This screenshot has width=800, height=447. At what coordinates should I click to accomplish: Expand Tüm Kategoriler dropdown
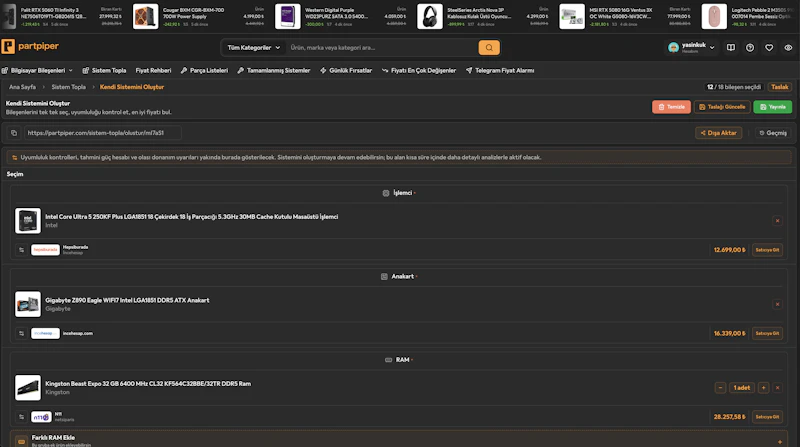(254, 47)
